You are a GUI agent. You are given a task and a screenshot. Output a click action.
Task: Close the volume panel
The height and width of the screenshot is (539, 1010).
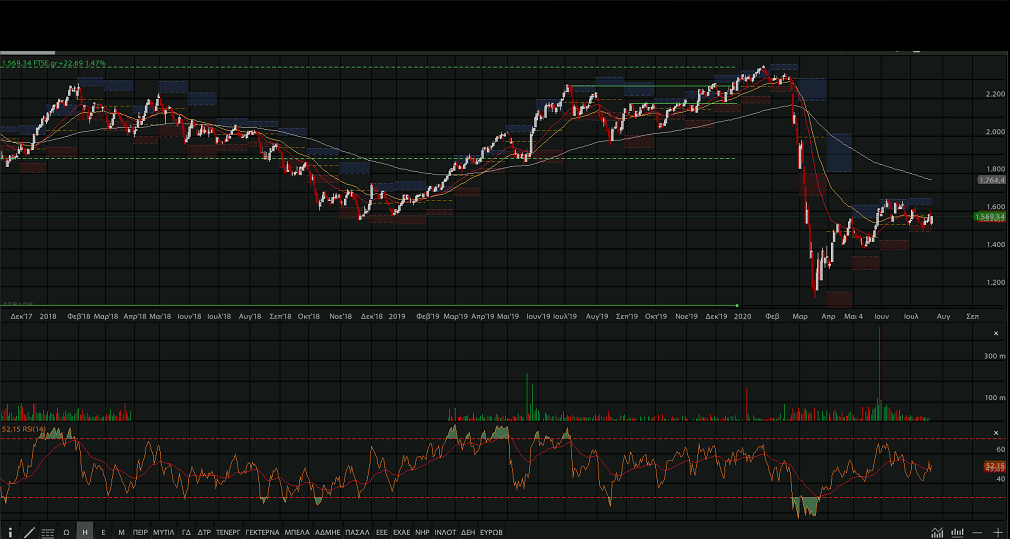(x=995, y=333)
